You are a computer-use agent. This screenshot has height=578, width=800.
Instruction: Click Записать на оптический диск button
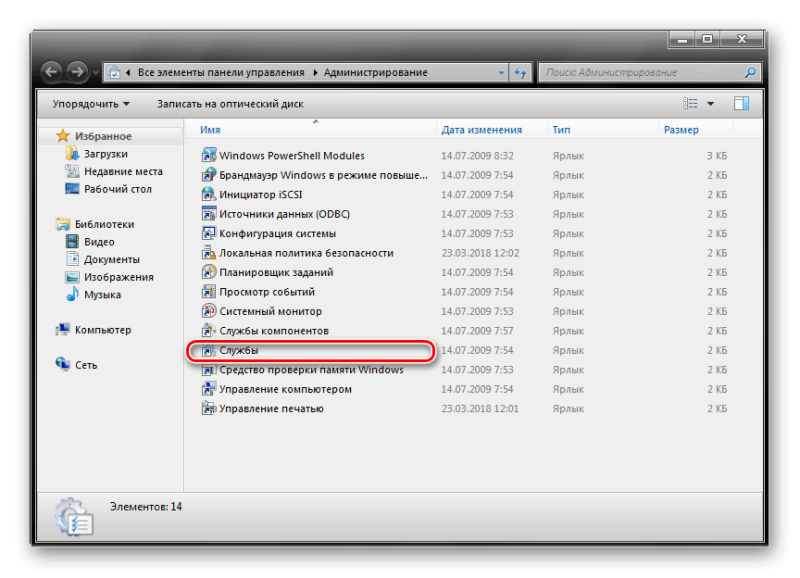(x=230, y=104)
